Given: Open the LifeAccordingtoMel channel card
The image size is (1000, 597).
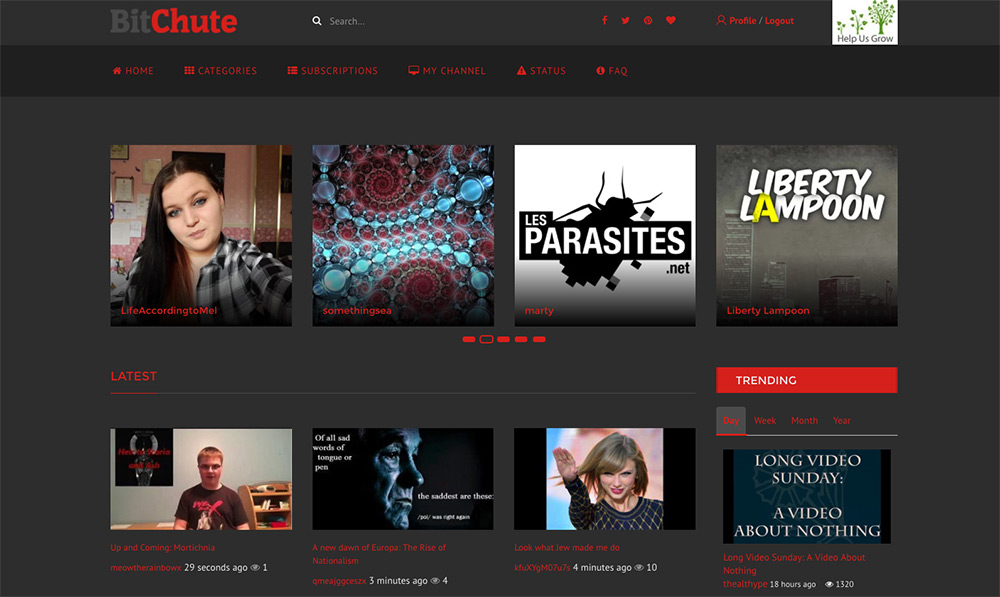Looking at the screenshot, I should pyautogui.click(x=201, y=235).
